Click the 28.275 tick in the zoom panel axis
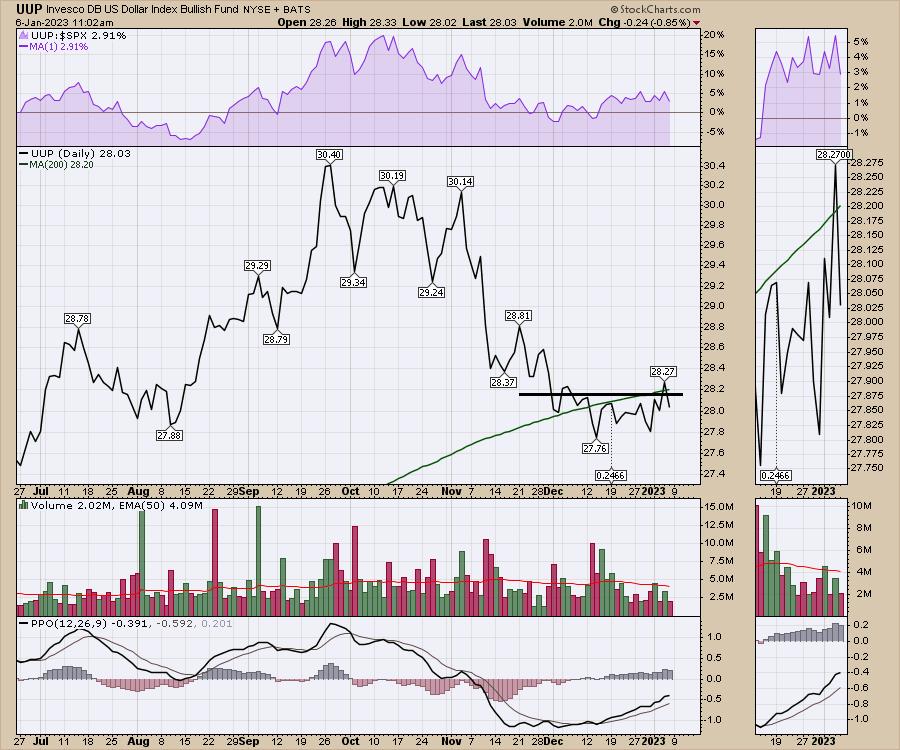Viewport: 900px width, 750px height. coord(867,162)
